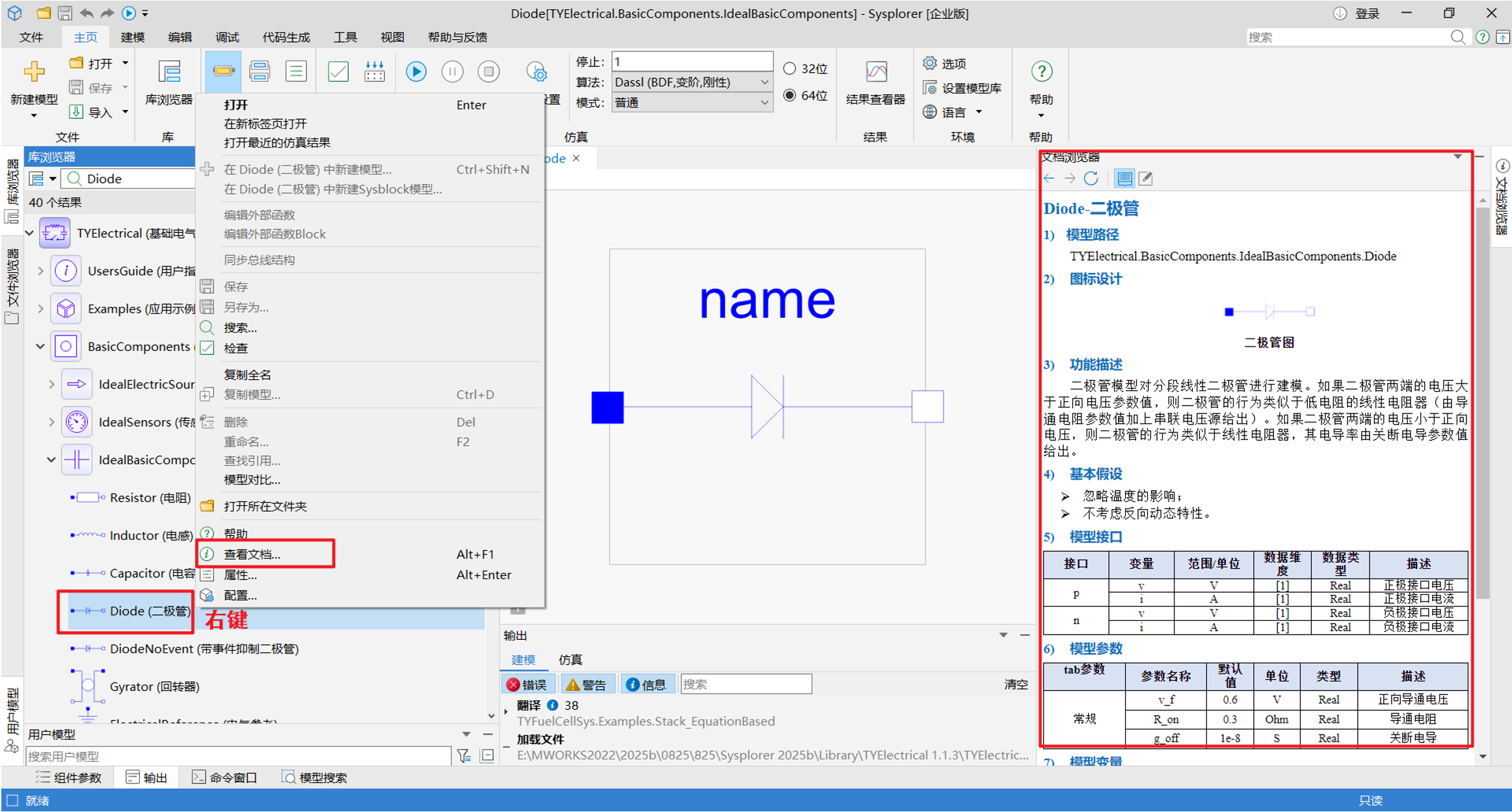Click the New Model (新建模型) plus icon
The height and width of the screenshot is (812, 1512).
(34, 72)
